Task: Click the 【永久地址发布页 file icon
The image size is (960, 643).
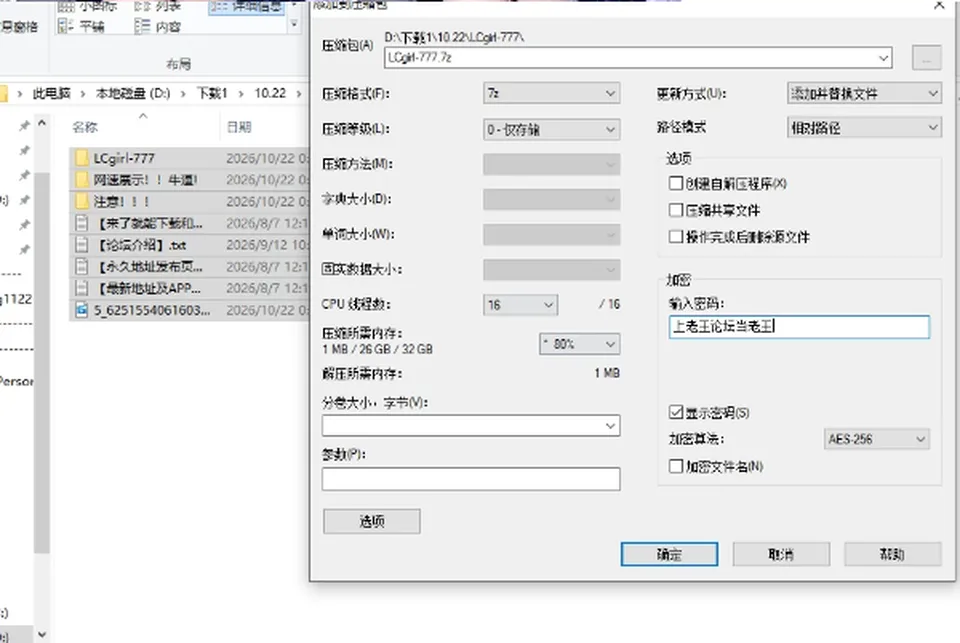Action: 81,266
